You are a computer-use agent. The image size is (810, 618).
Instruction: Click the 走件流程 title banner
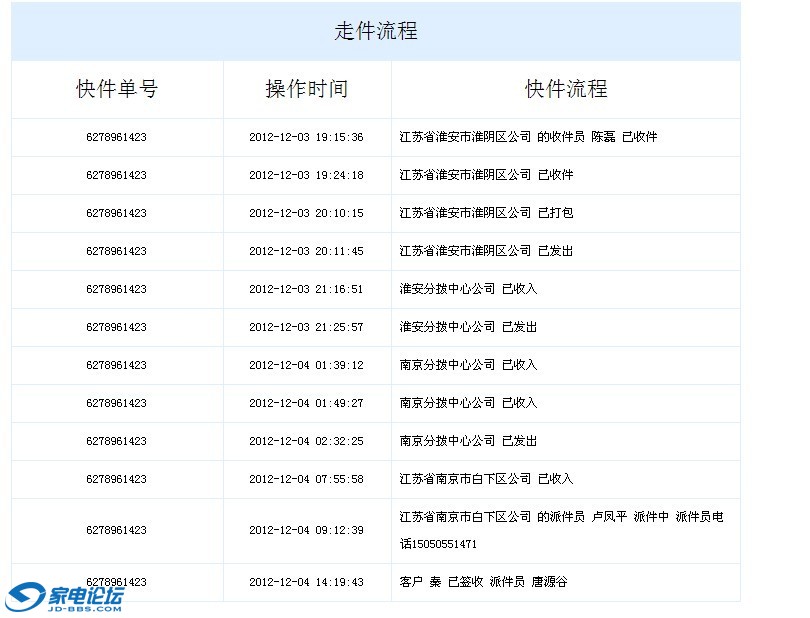(375, 31)
